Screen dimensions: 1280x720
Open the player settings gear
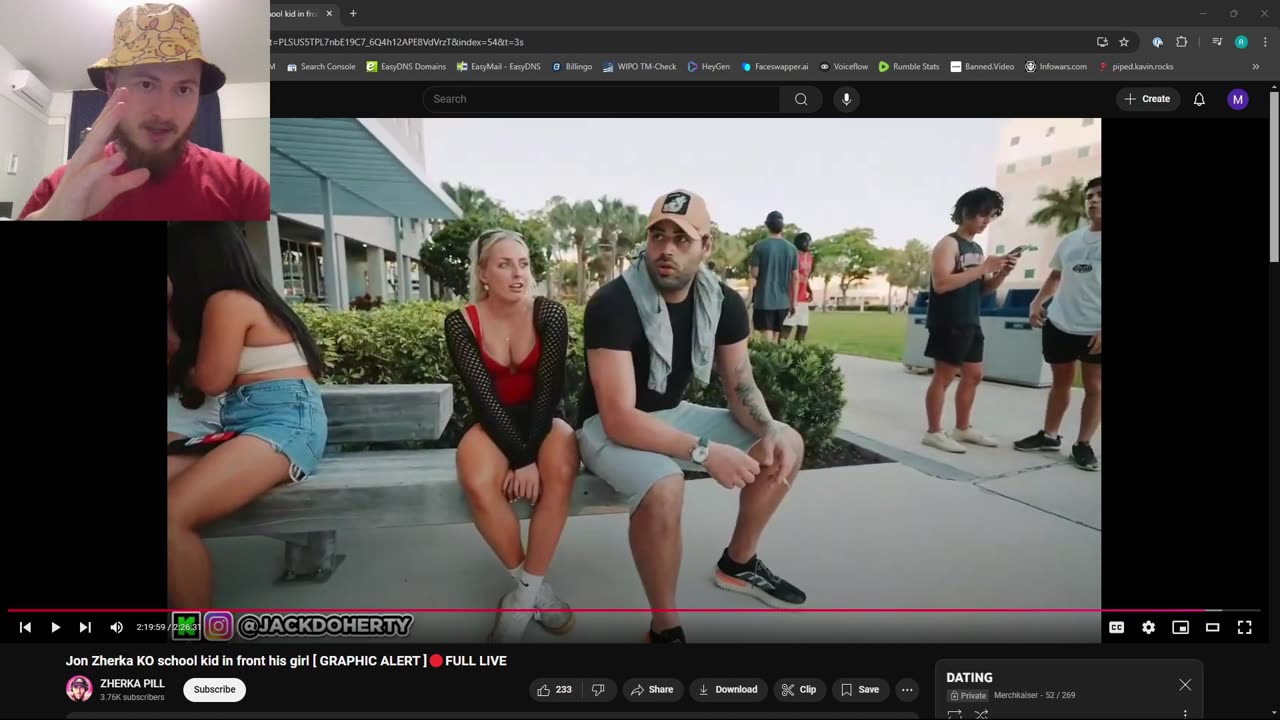coord(1148,627)
